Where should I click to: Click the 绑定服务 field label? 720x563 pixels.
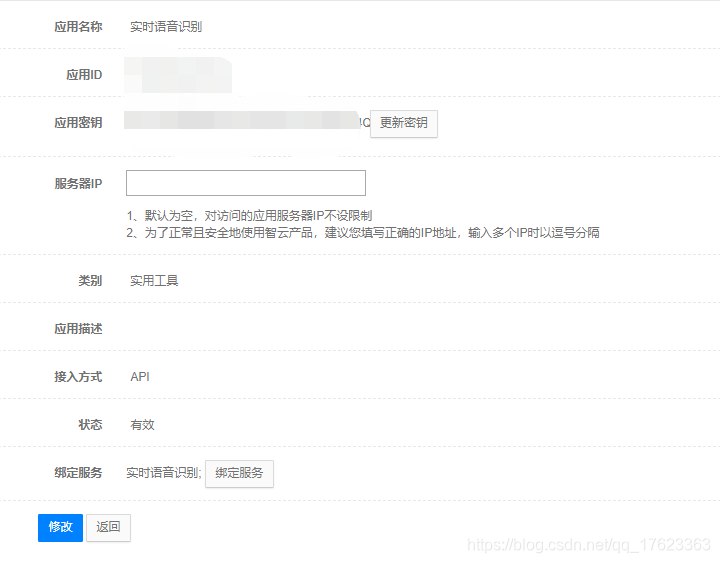point(78,473)
